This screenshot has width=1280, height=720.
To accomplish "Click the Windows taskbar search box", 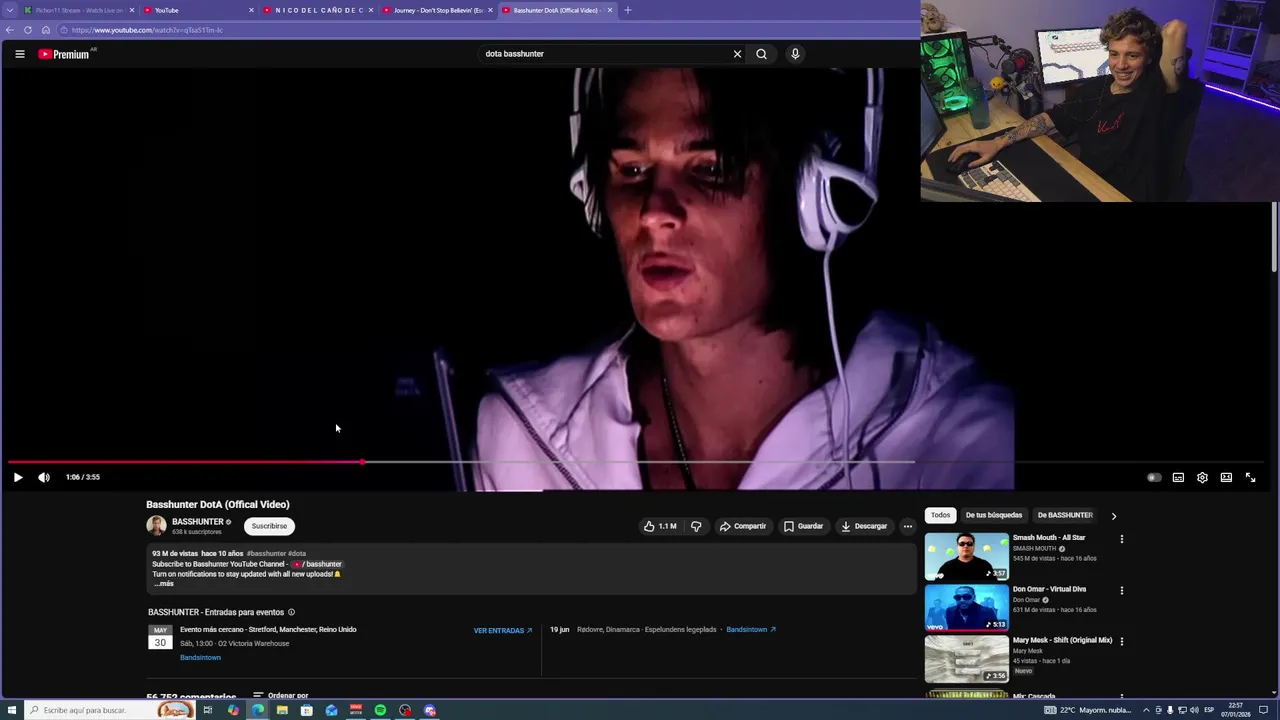I will pos(109,710).
